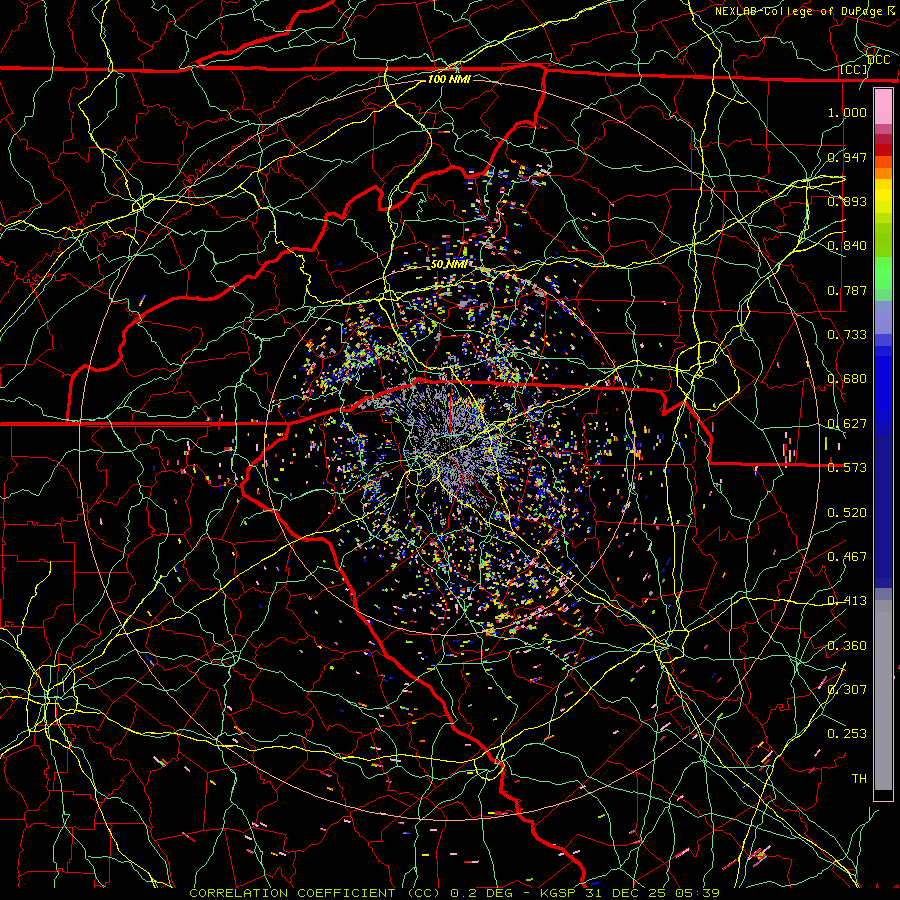Click the DCC label above the legend
The width and height of the screenshot is (900, 900).
coord(879,60)
